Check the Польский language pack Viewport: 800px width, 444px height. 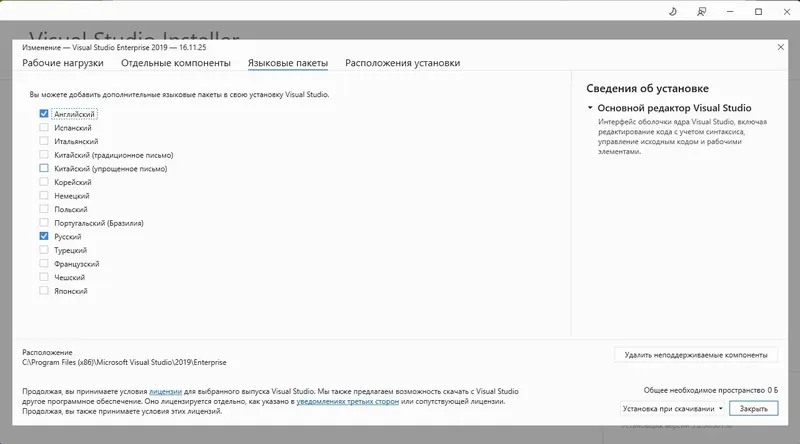44,209
